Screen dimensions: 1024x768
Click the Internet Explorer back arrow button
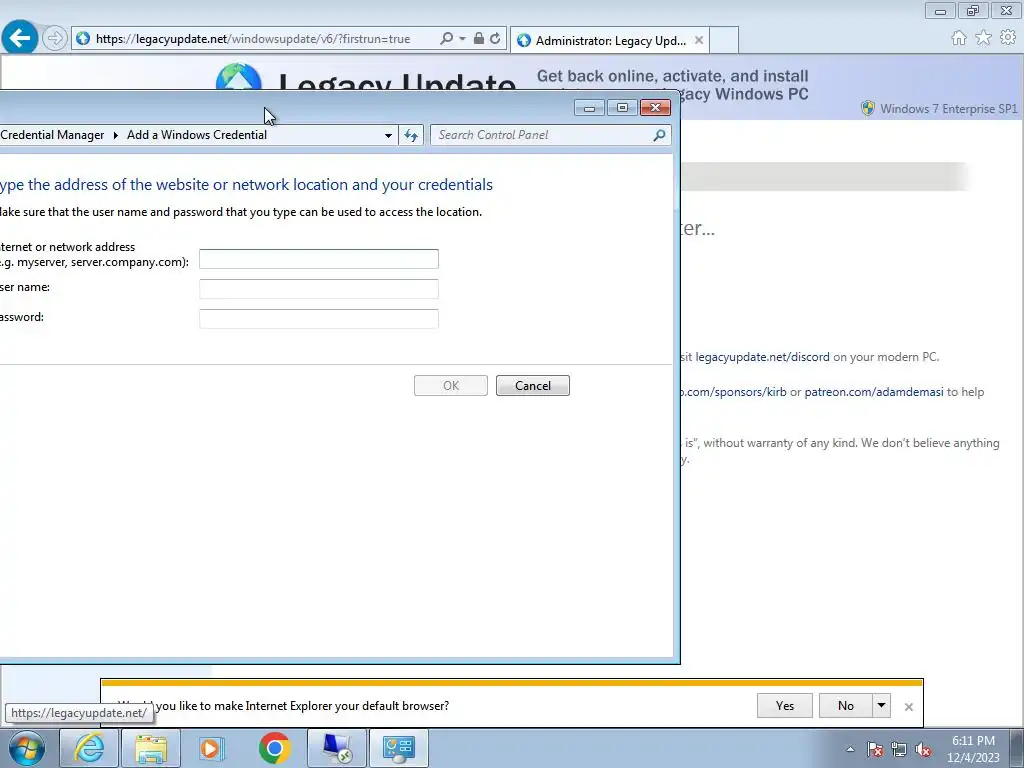19,38
